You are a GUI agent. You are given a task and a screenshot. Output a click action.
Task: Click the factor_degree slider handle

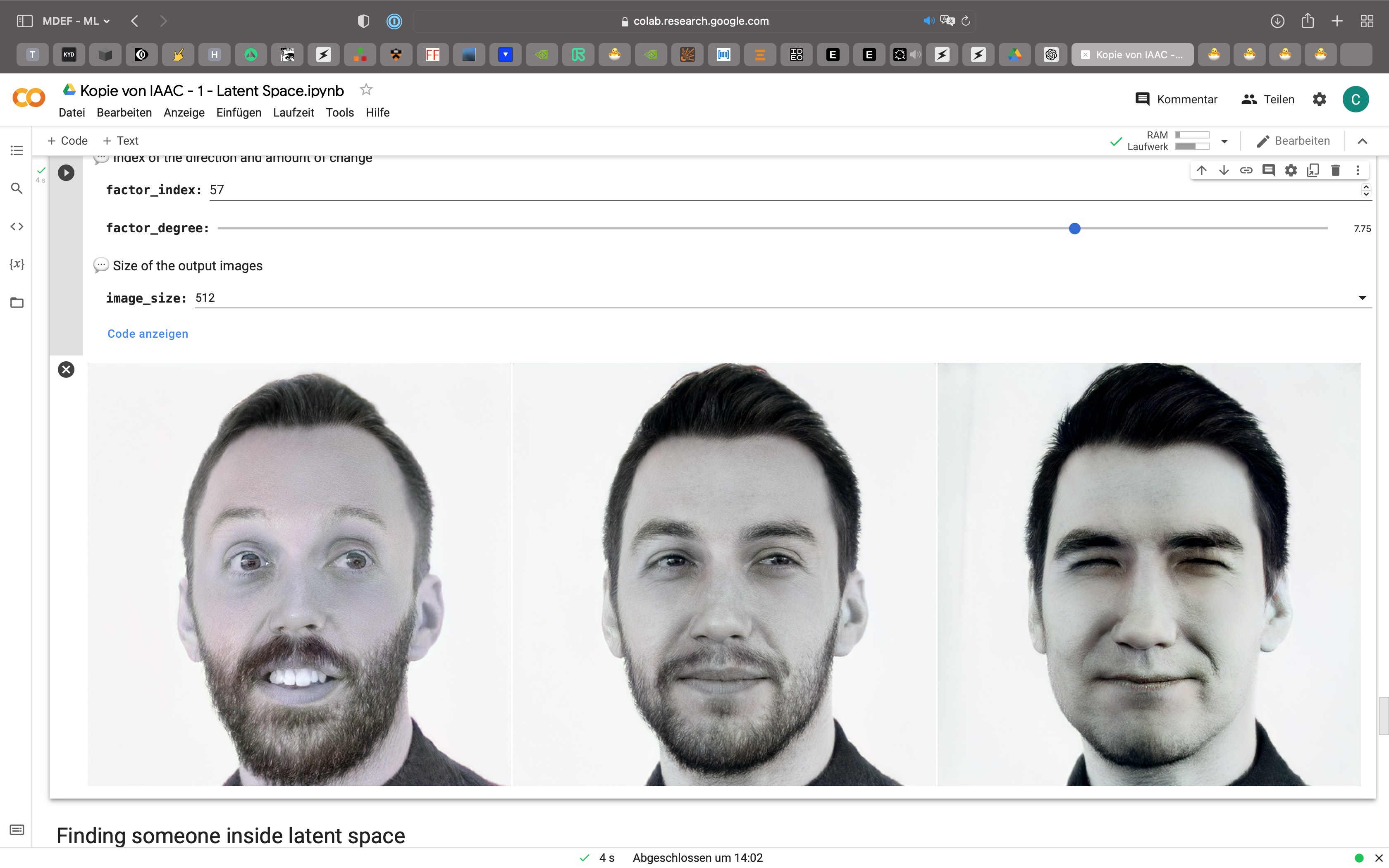pos(1074,229)
